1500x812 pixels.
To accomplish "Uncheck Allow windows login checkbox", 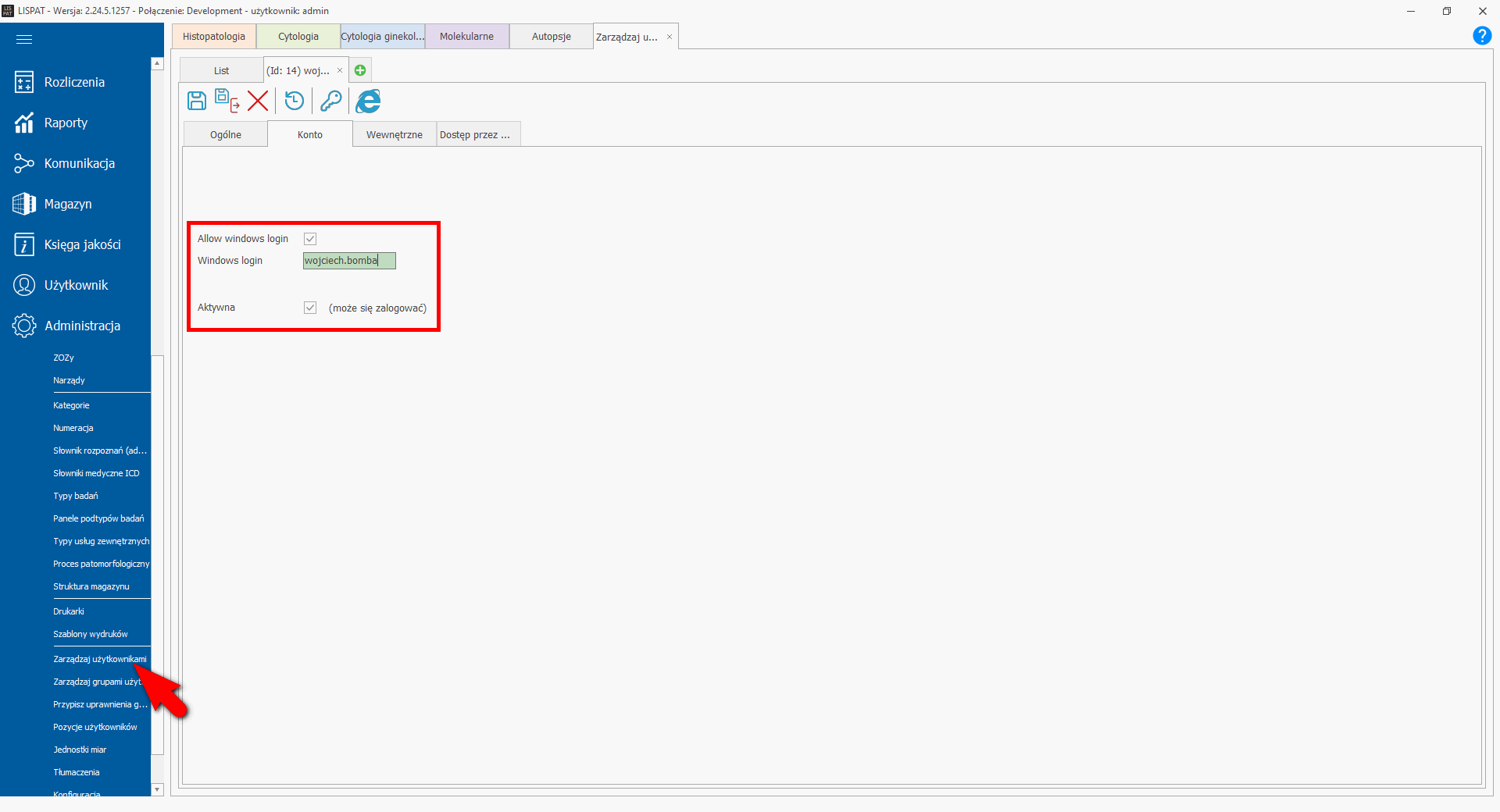I will pyautogui.click(x=310, y=239).
